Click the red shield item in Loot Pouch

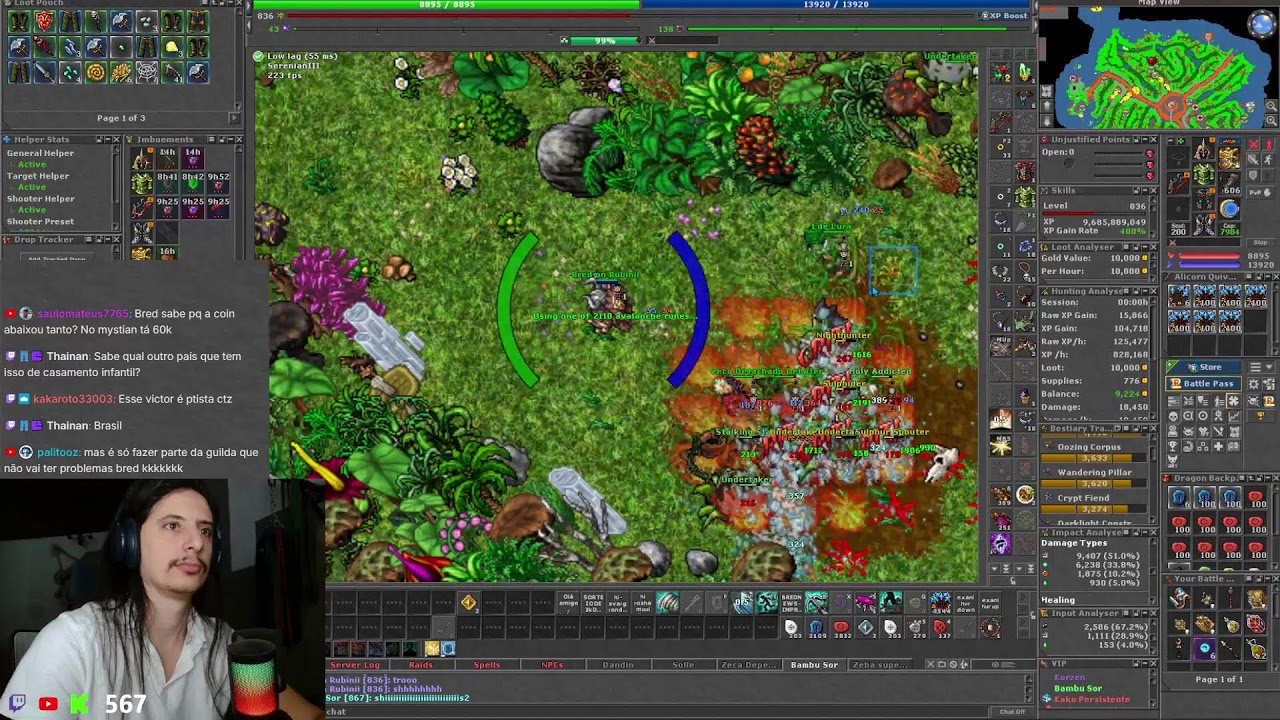point(45,21)
